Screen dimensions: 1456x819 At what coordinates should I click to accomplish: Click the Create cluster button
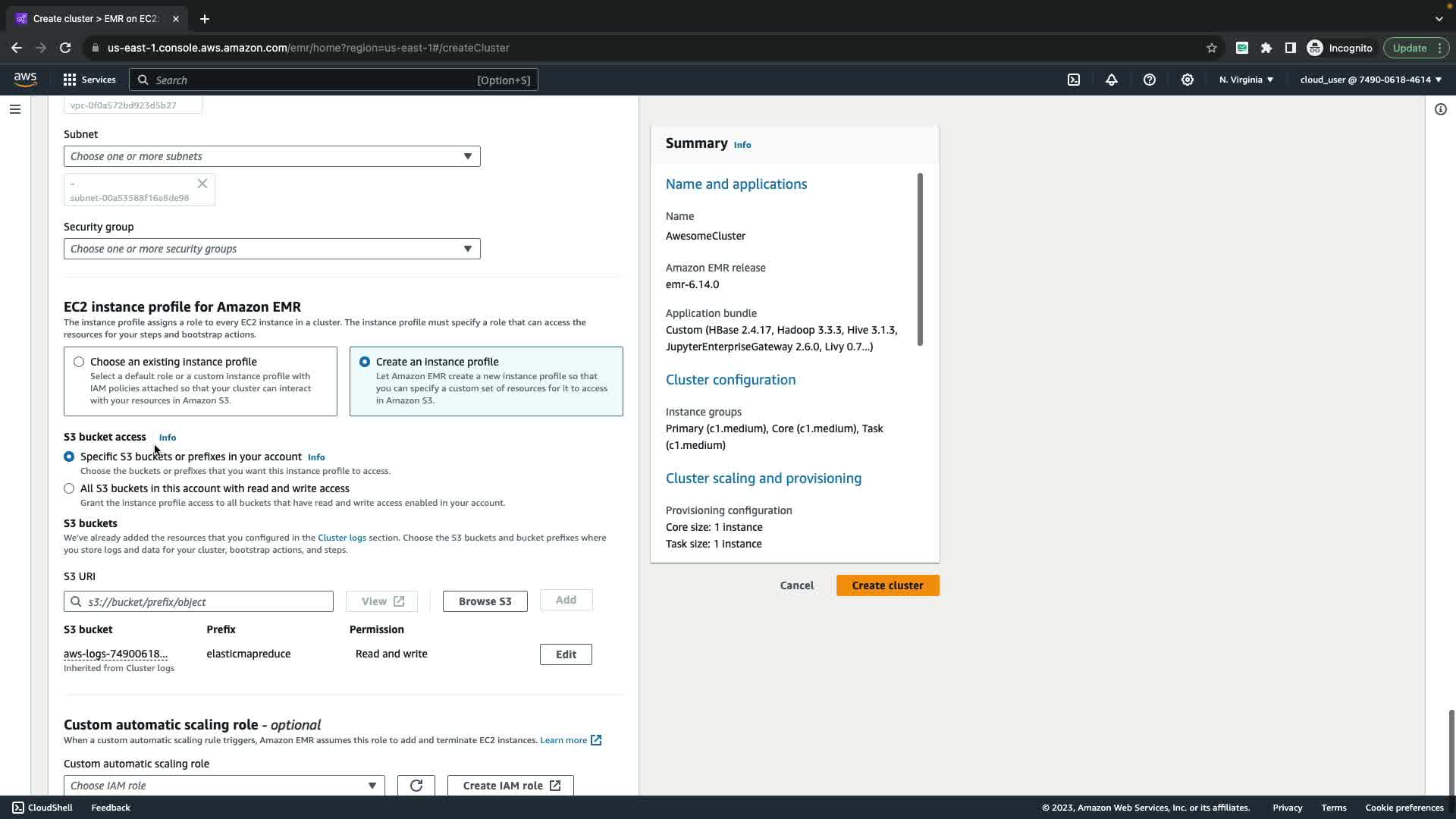pyautogui.click(x=887, y=585)
